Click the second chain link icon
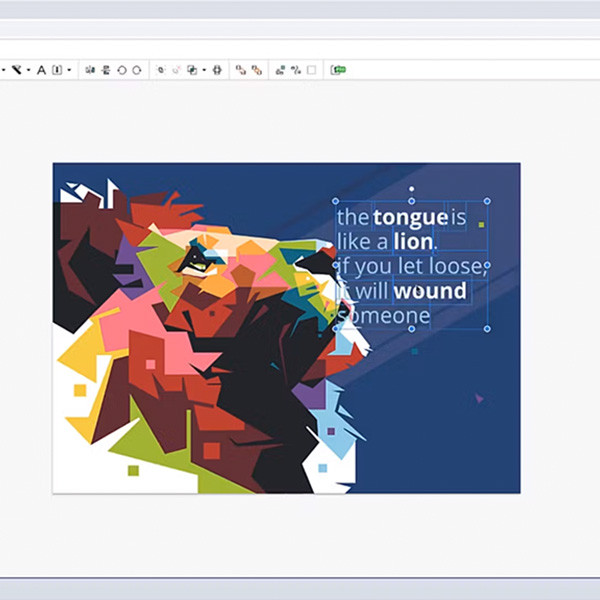 256,70
